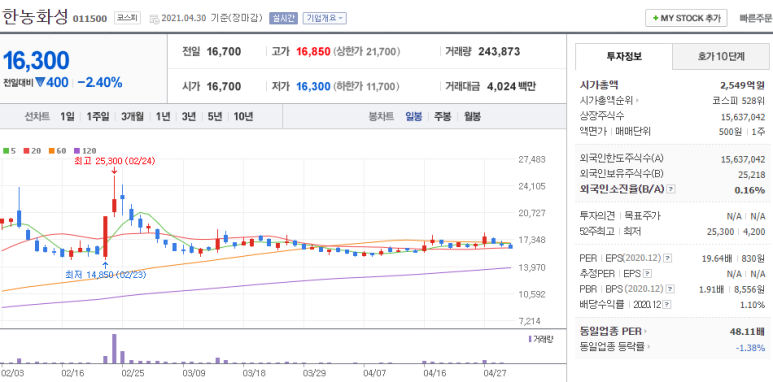Expand the 동일업종 PER arrow link

645,332
